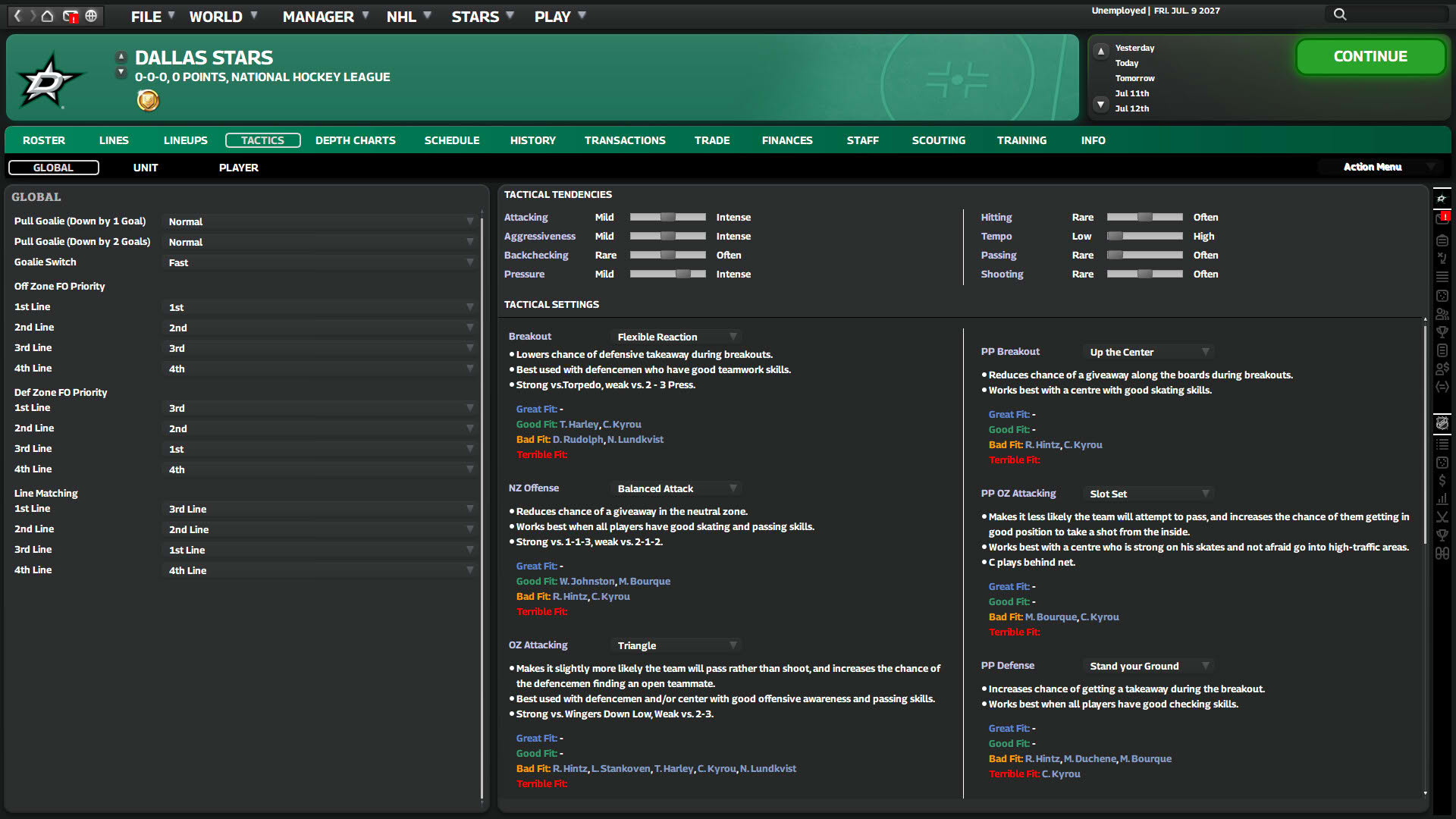Image resolution: width=1456 pixels, height=819 pixels.
Task: Open the PP Breakout Up the Center dropdown
Action: tap(1149, 352)
